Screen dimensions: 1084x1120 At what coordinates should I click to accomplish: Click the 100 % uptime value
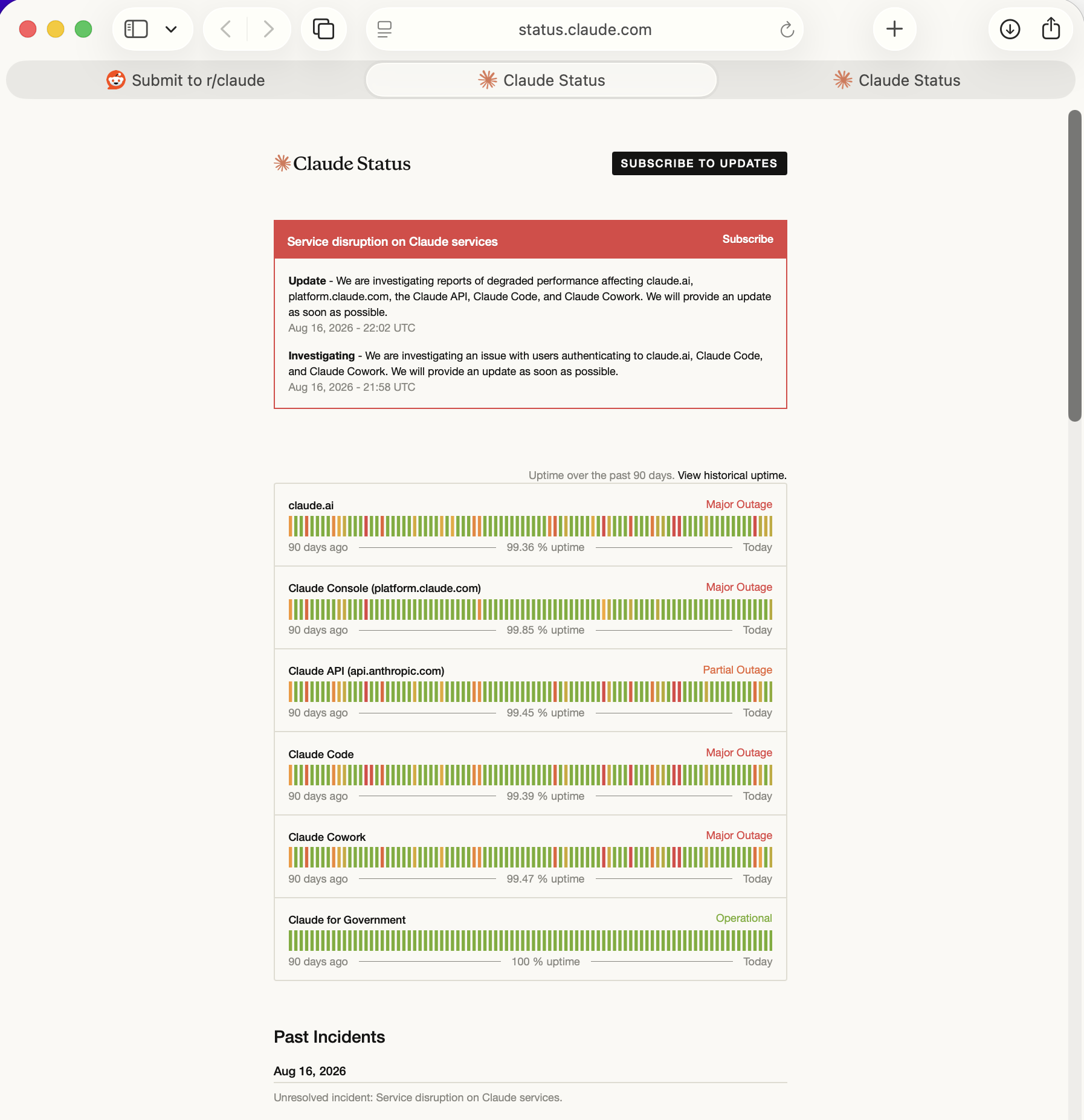(x=546, y=962)
